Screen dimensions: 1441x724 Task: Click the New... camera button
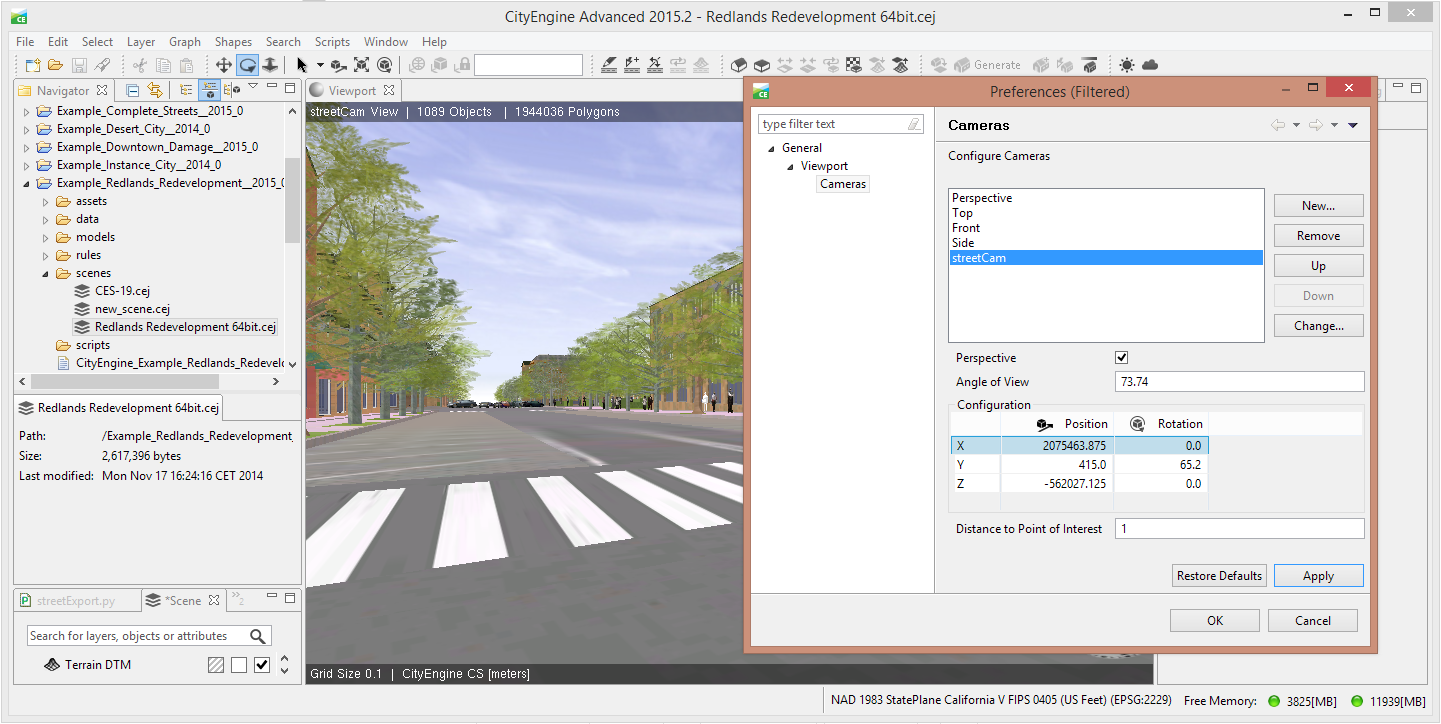(x=1318, y=206)
